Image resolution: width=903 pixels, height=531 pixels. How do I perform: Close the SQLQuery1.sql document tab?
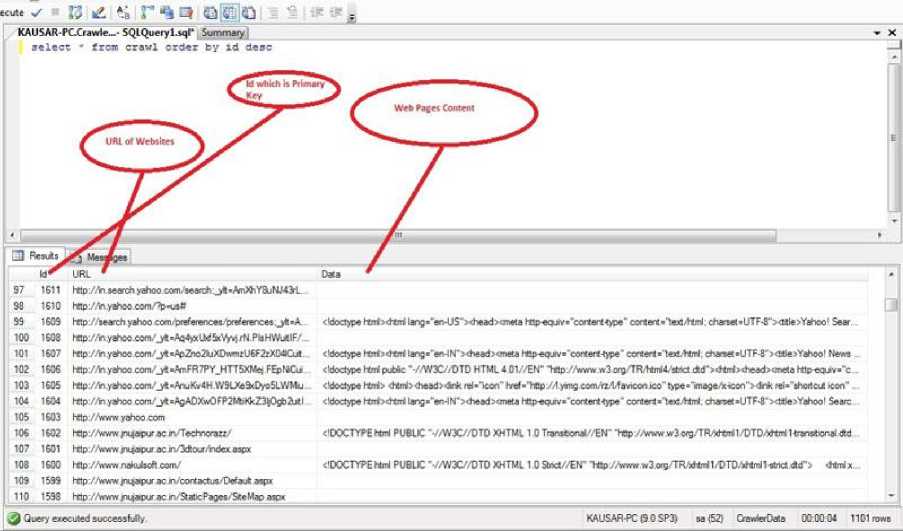[x=892, y=33]
